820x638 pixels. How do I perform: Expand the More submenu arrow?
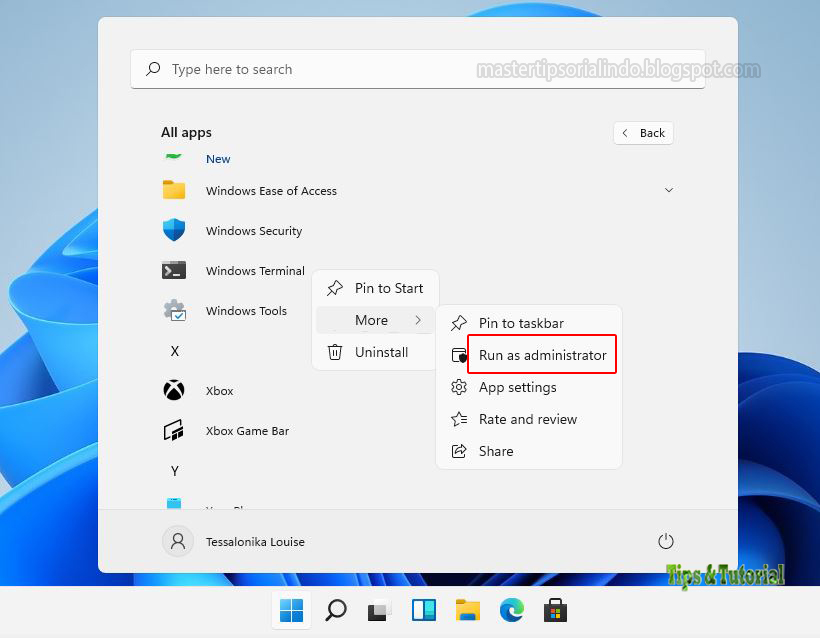418,320
